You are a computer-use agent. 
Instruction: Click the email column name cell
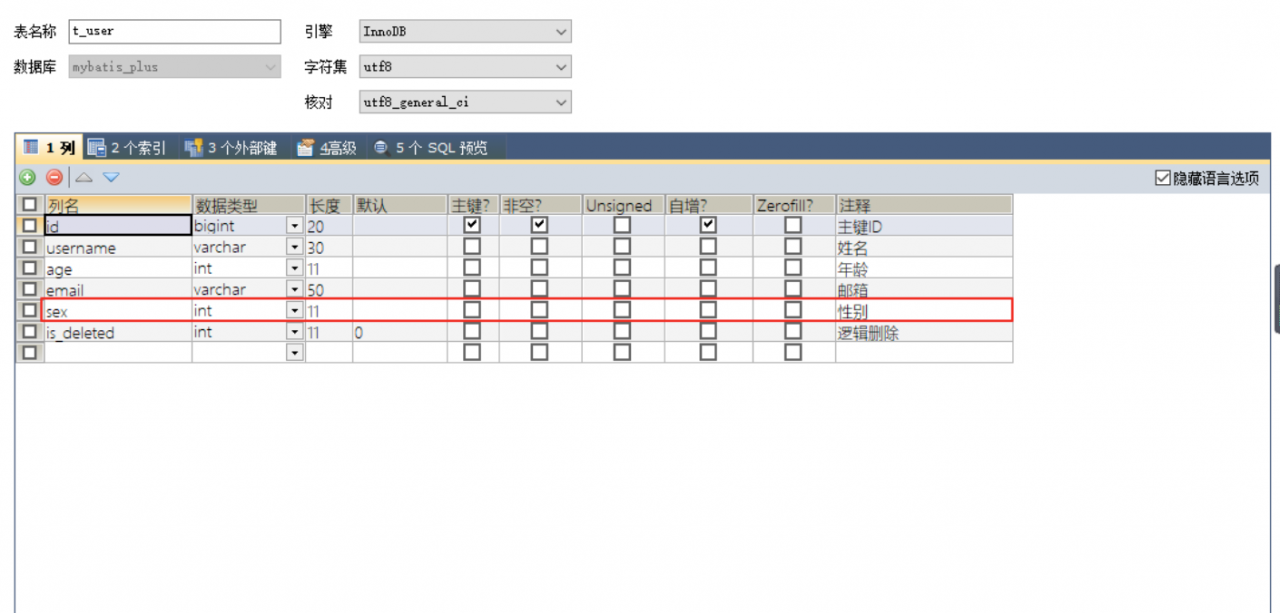coord(118,290)
